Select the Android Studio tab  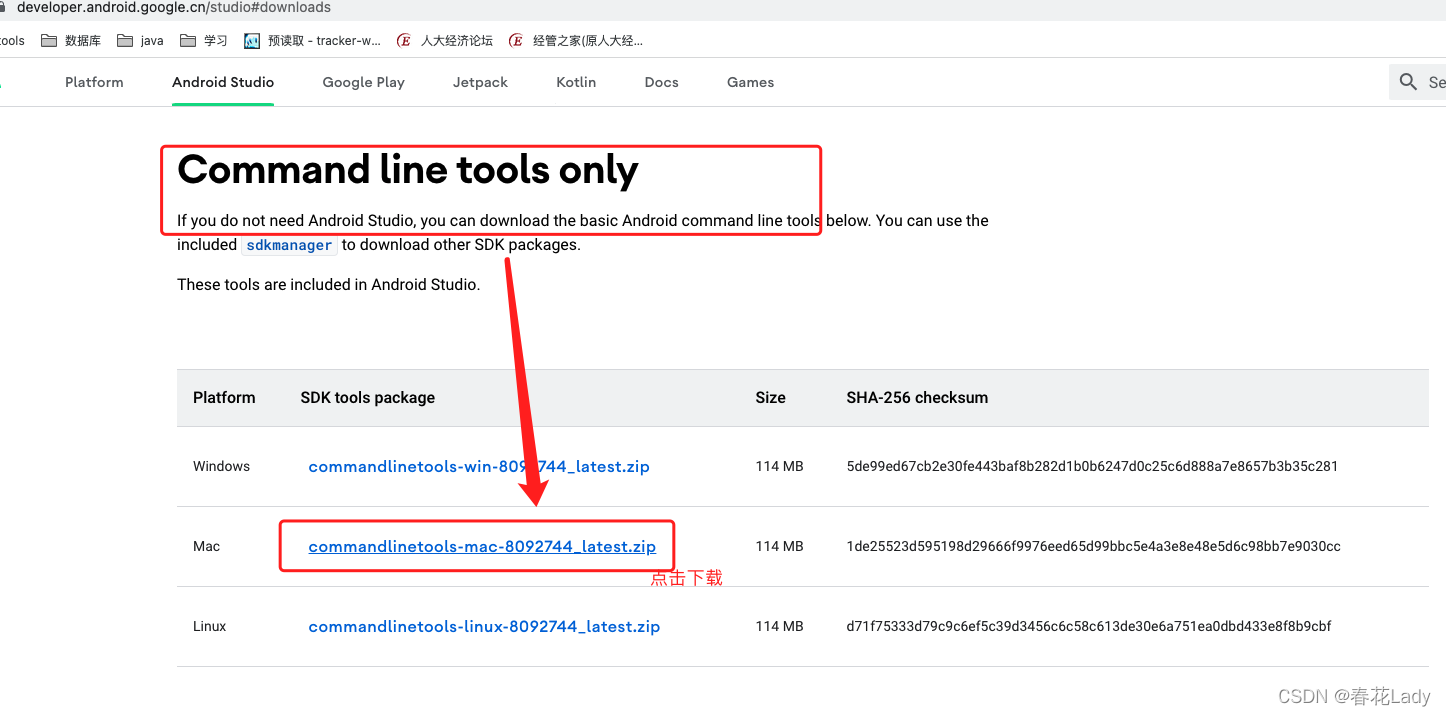(223, 82)
